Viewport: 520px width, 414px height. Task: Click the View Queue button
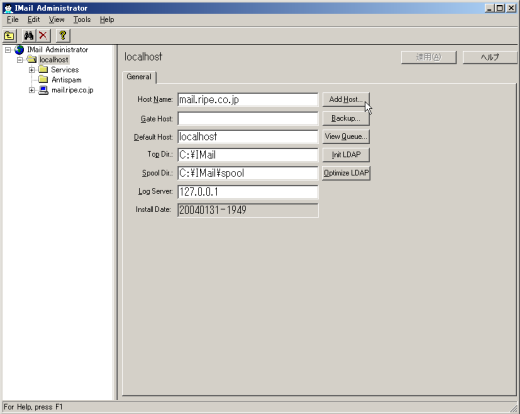tap(346, 136)
